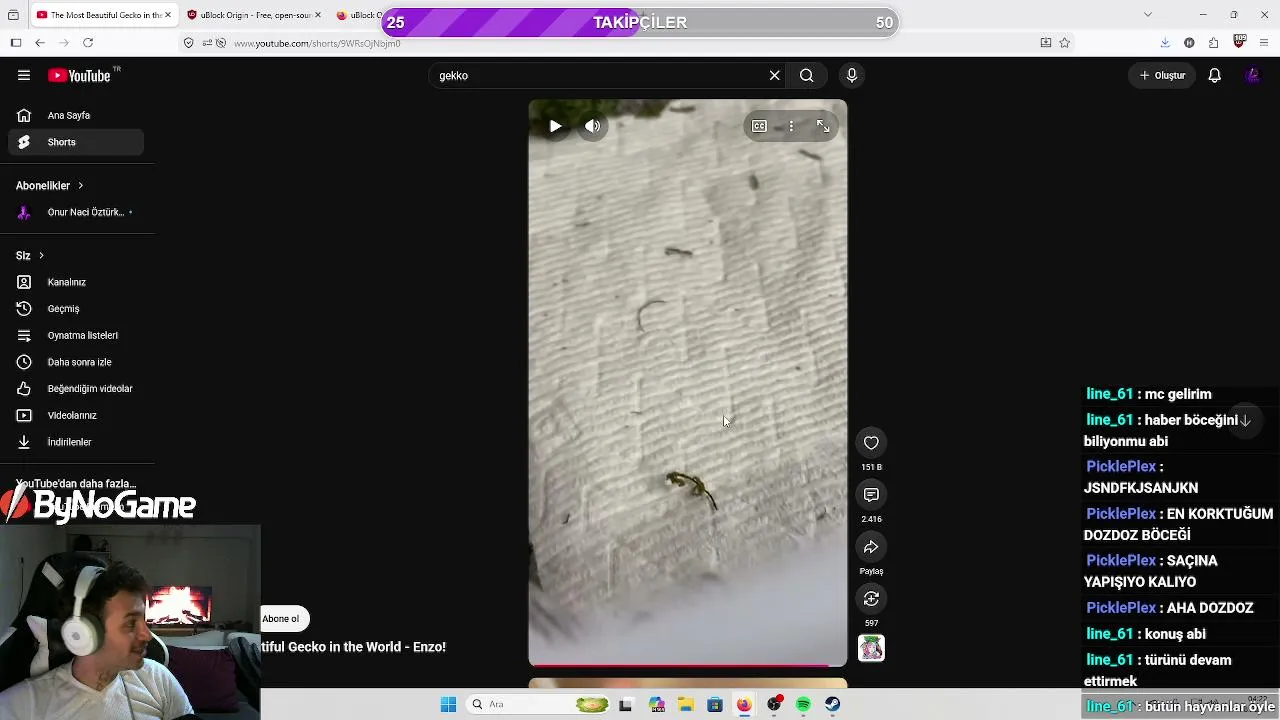Open Geçmiş watch history
1280x720 pixels.
(76, 309)
